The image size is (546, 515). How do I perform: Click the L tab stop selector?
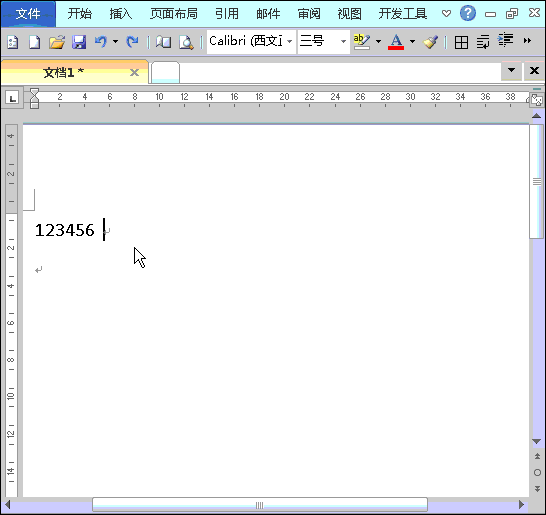[12, 98]
